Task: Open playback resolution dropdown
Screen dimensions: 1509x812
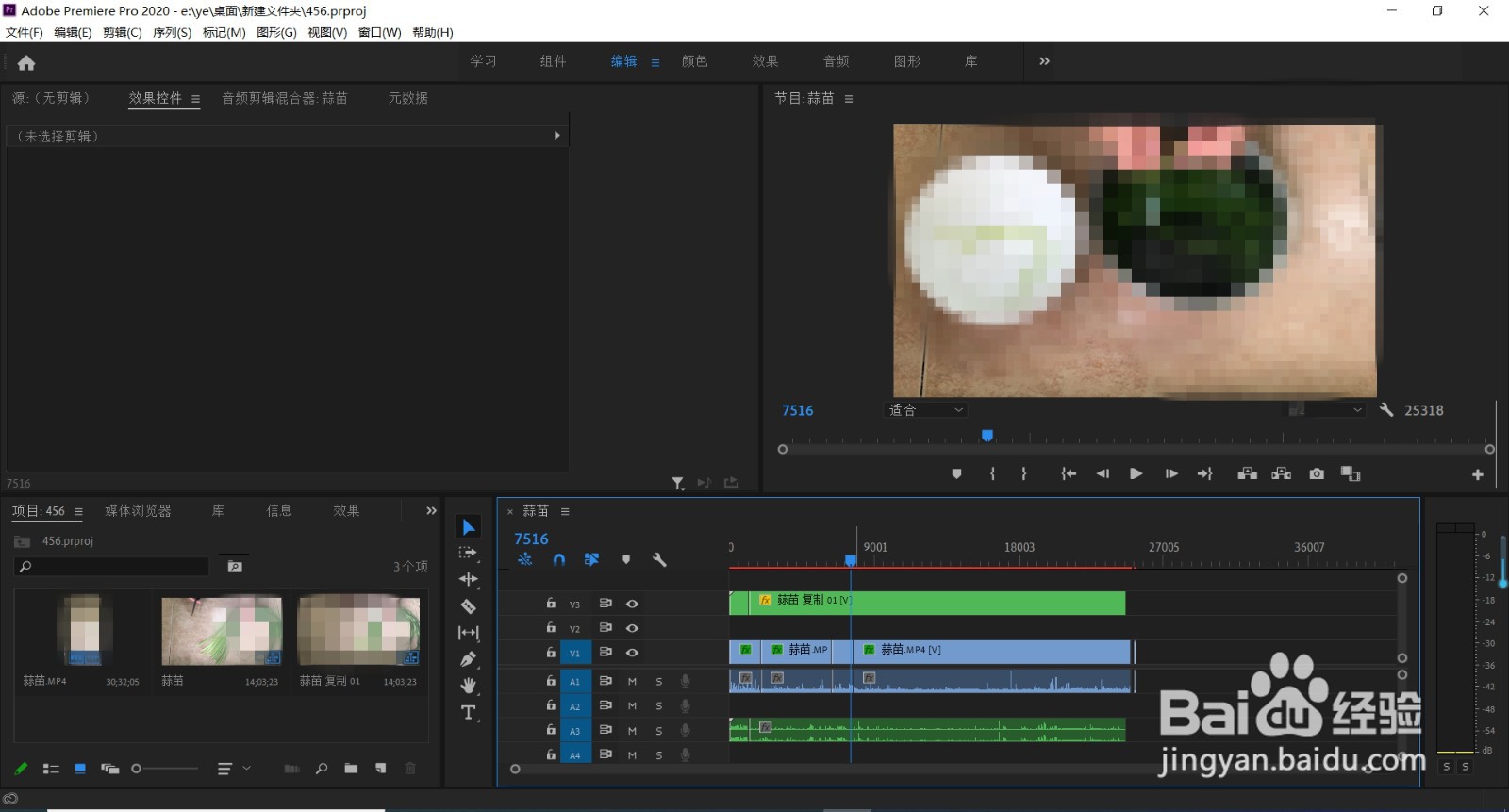Action: click(1327, 410)
